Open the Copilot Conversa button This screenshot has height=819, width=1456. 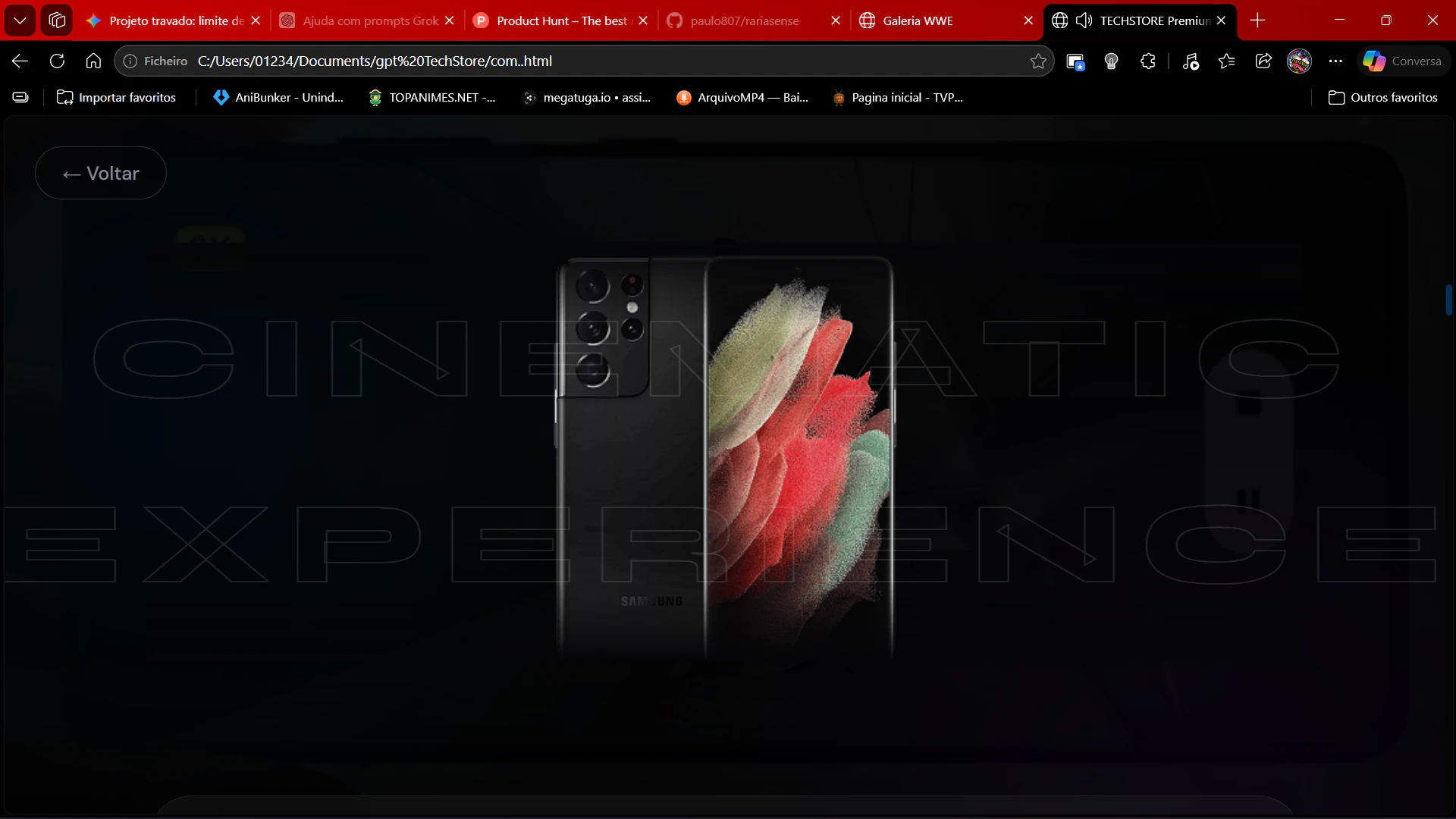[1403, 61]
